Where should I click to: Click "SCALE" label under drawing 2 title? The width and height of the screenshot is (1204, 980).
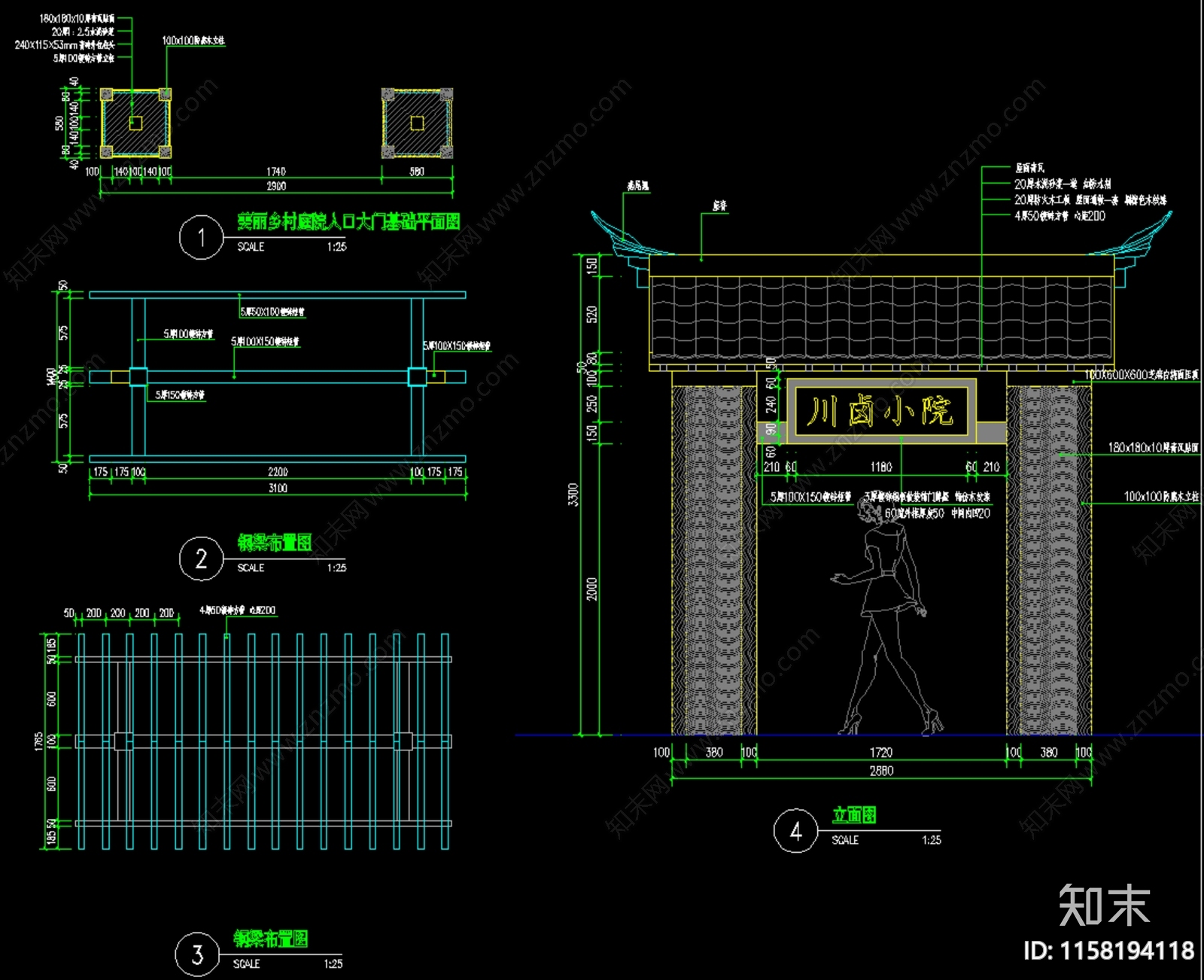click(251, 568)
